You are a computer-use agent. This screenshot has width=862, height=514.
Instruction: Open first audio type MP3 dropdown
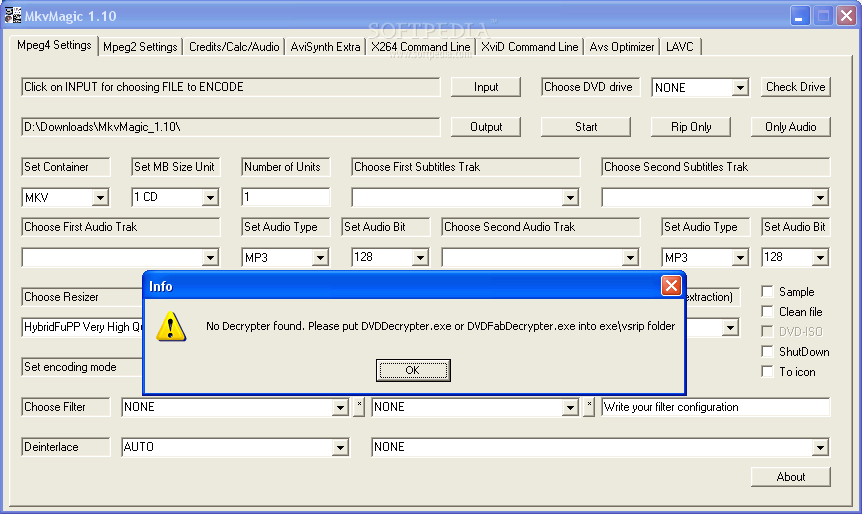(x=320, y=257)
